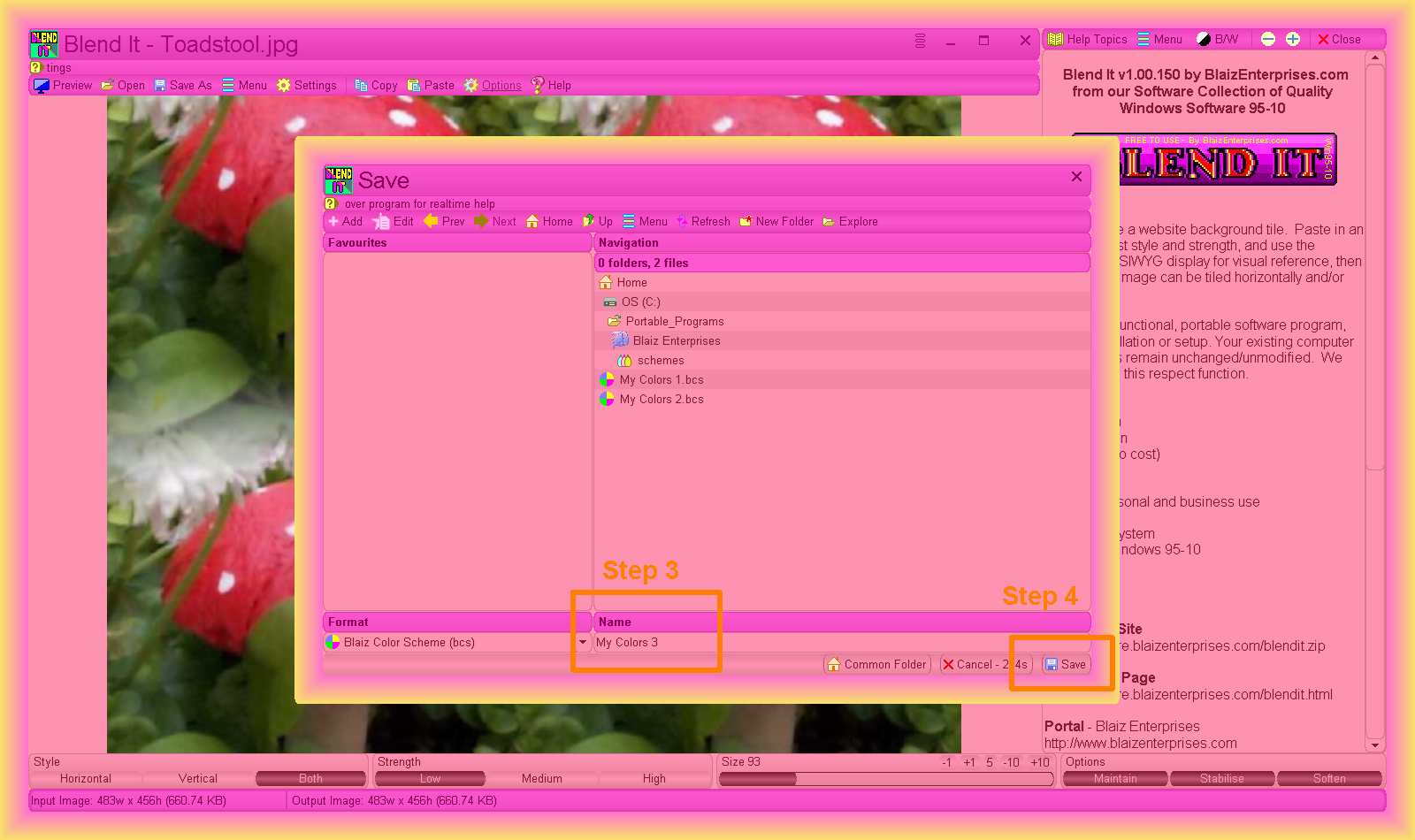This screenshot has width=1415, height=840.
Task: Select file My Colors 1.bcs
Action: (842, 380)
